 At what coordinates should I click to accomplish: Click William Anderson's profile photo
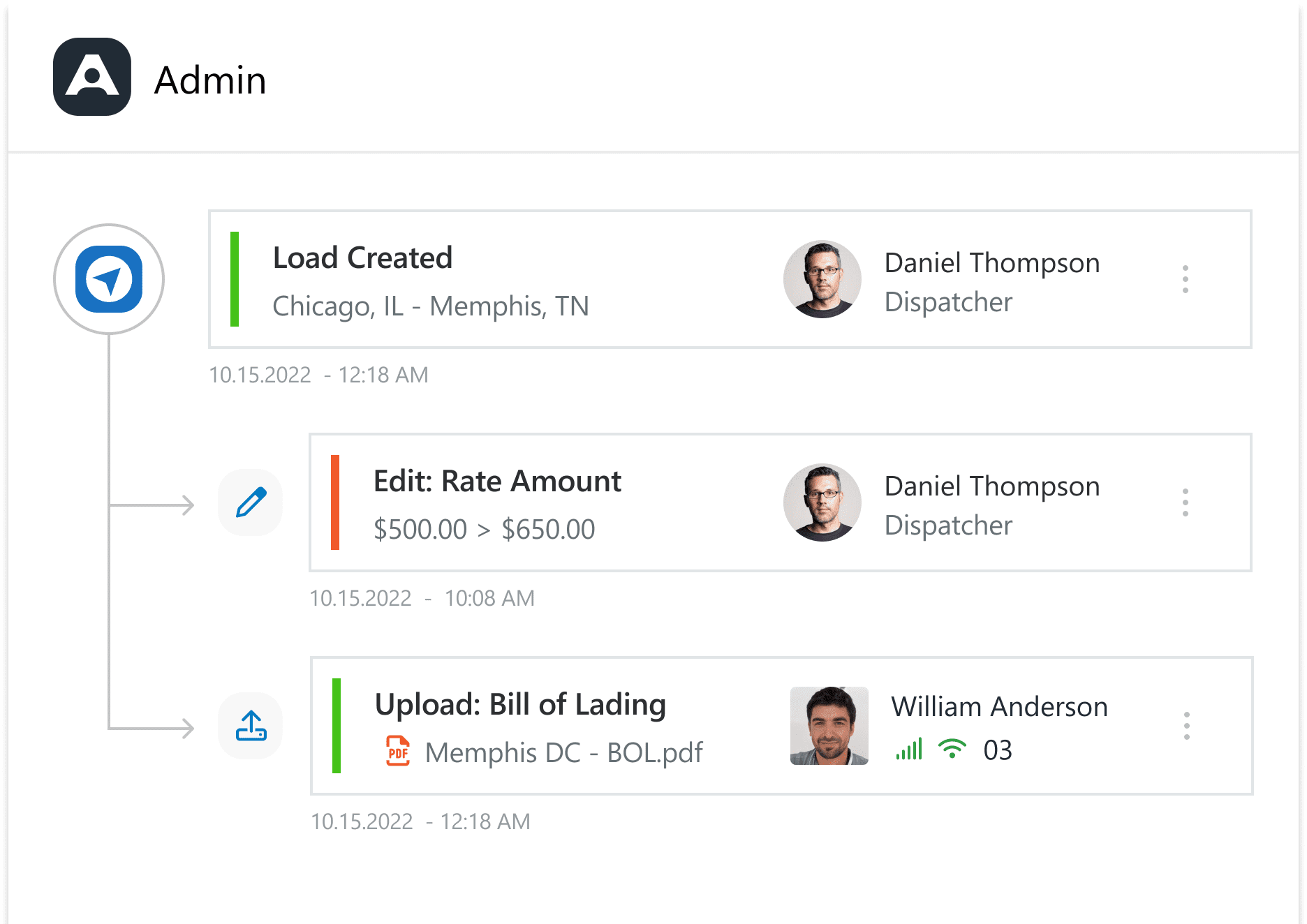tap(829, 726)
